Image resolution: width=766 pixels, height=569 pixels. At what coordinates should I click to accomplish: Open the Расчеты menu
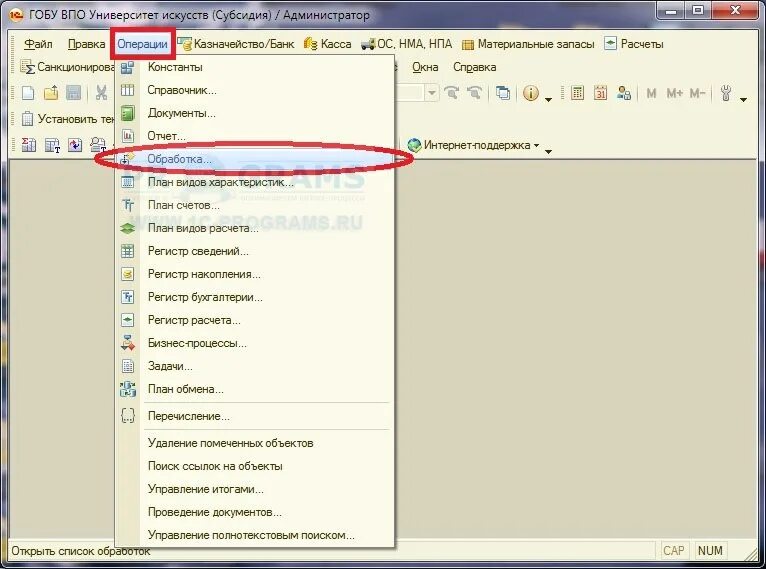tap(634, 44)
